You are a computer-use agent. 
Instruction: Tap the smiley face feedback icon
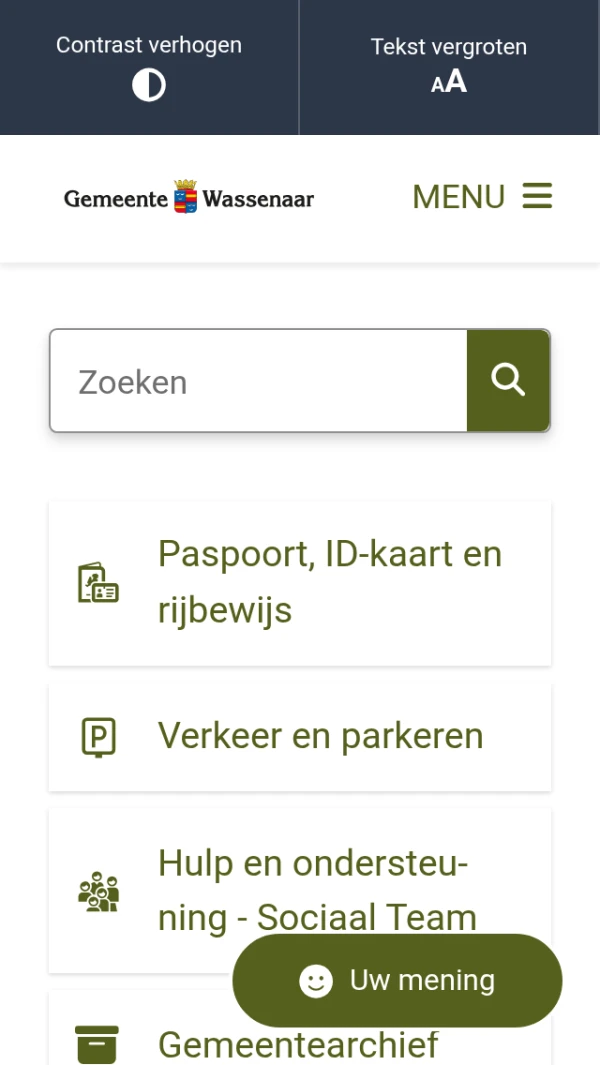click(316, 981)
